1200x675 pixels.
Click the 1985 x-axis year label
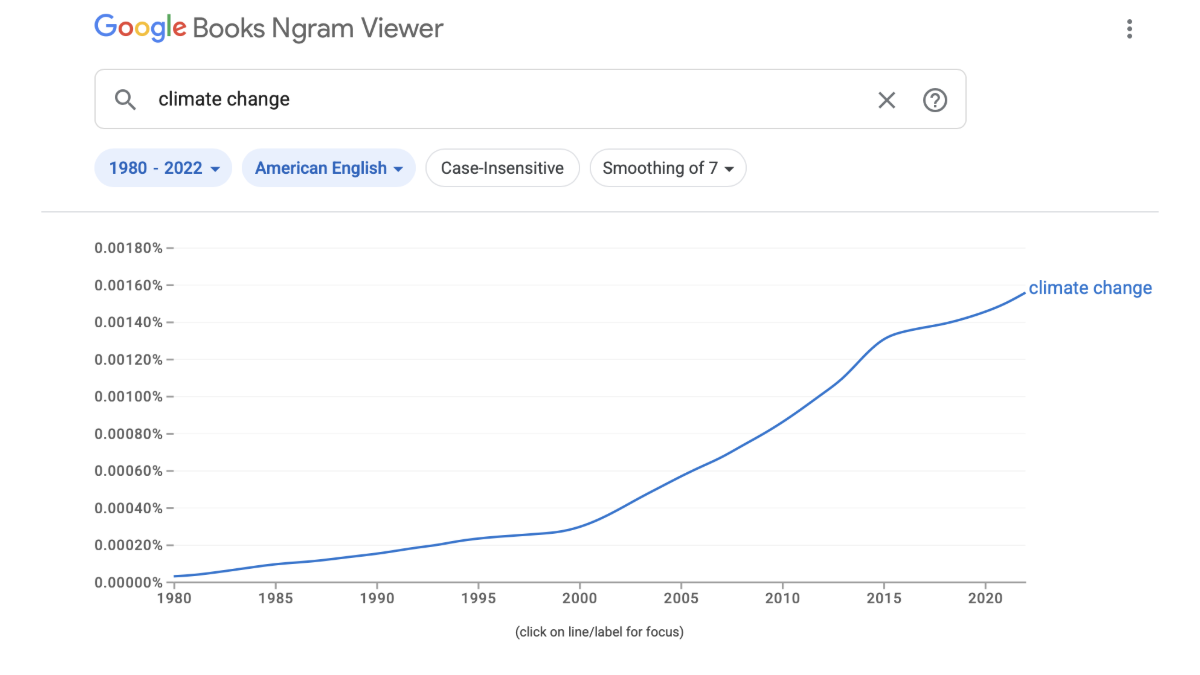point(275,598)
